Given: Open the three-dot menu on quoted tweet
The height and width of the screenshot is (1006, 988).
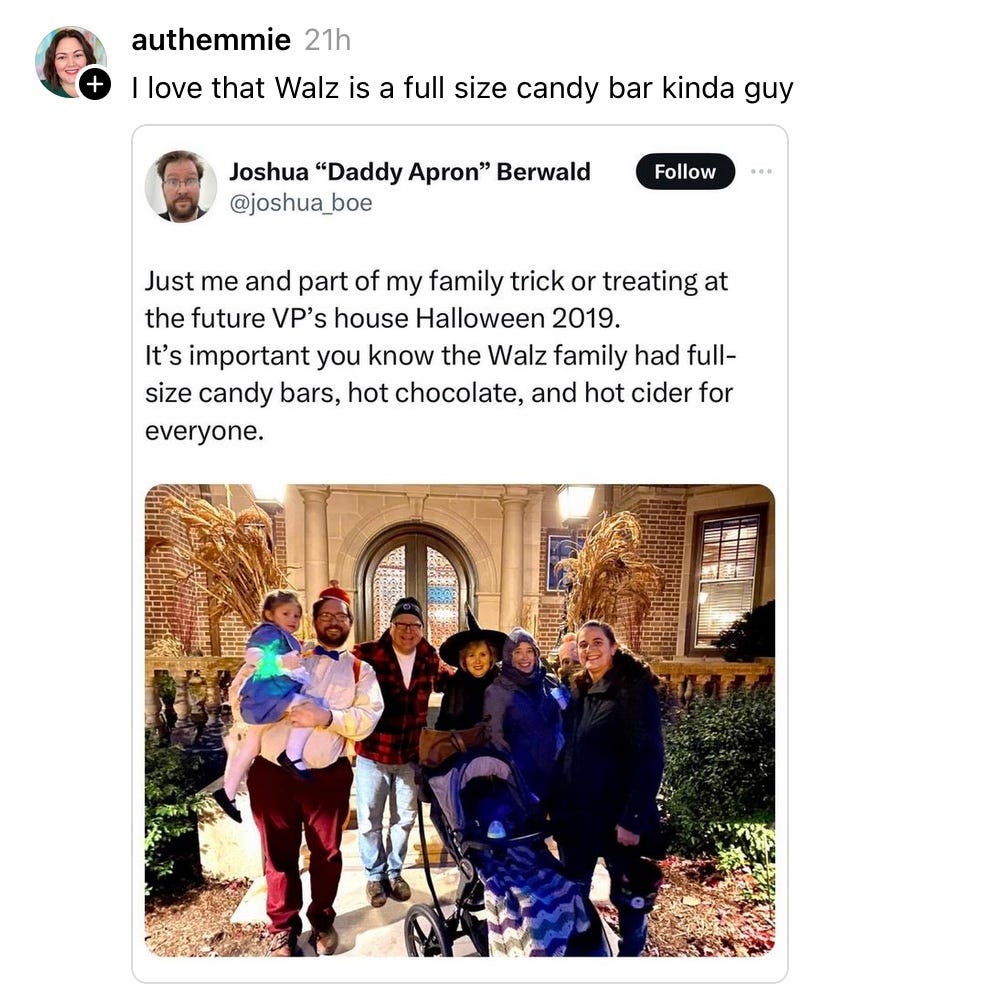Looking at the screenshot, I should (x=761, y=171).
